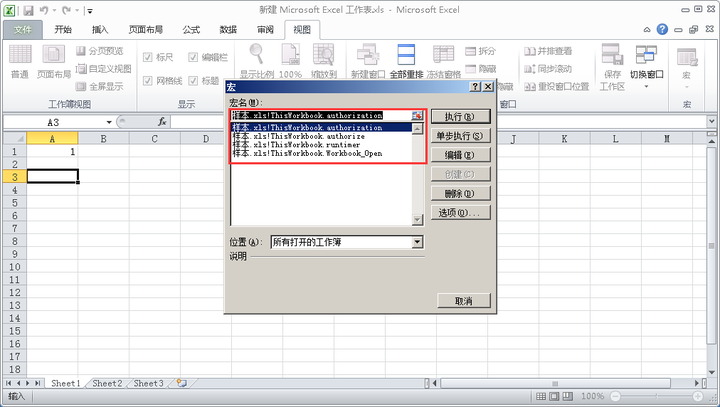Switch to the 开始 home tab
The image size is (720, 407).
tap(63, 30)
